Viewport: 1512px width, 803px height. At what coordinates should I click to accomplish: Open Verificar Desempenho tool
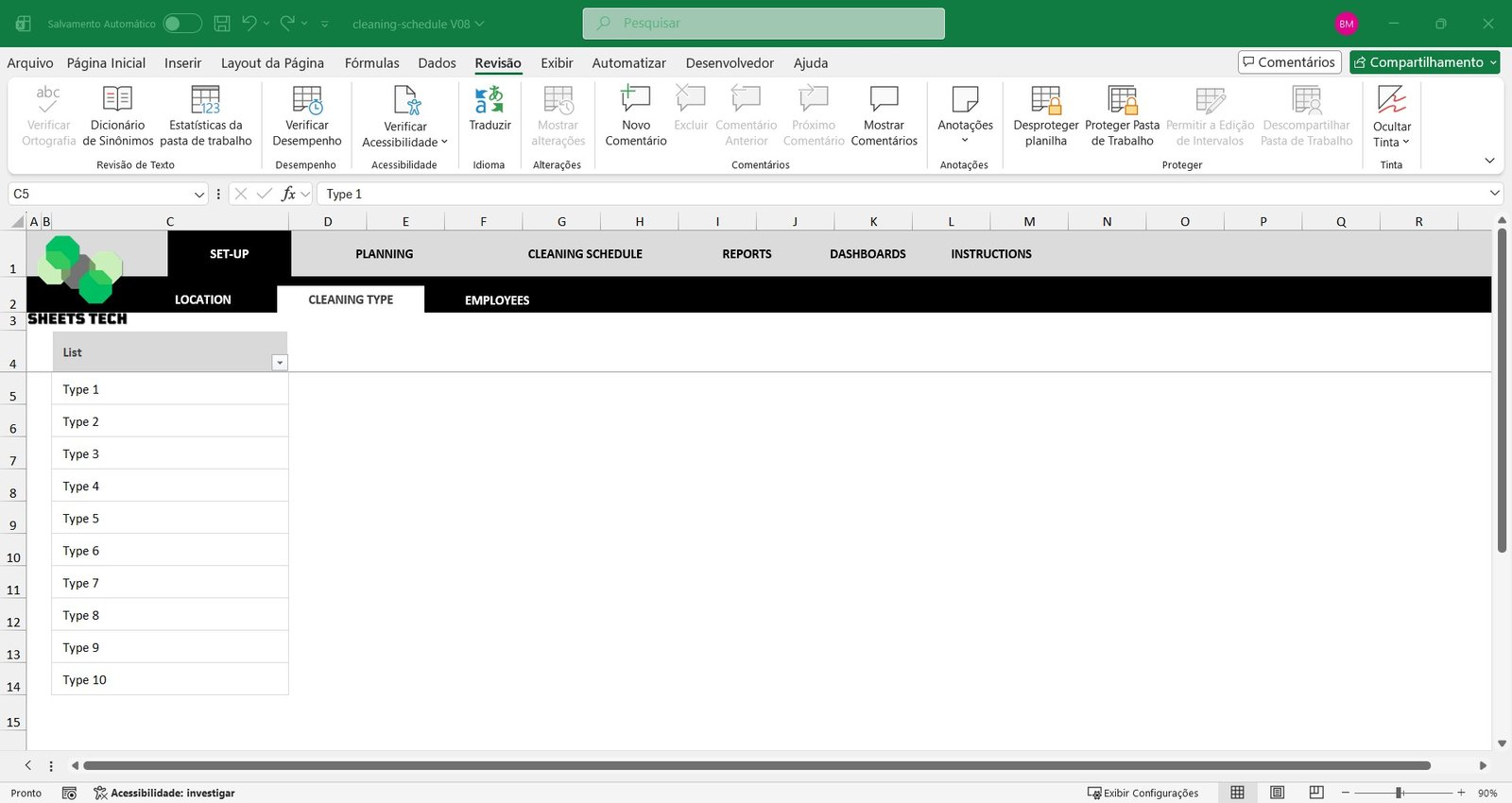tap(307, 101)
